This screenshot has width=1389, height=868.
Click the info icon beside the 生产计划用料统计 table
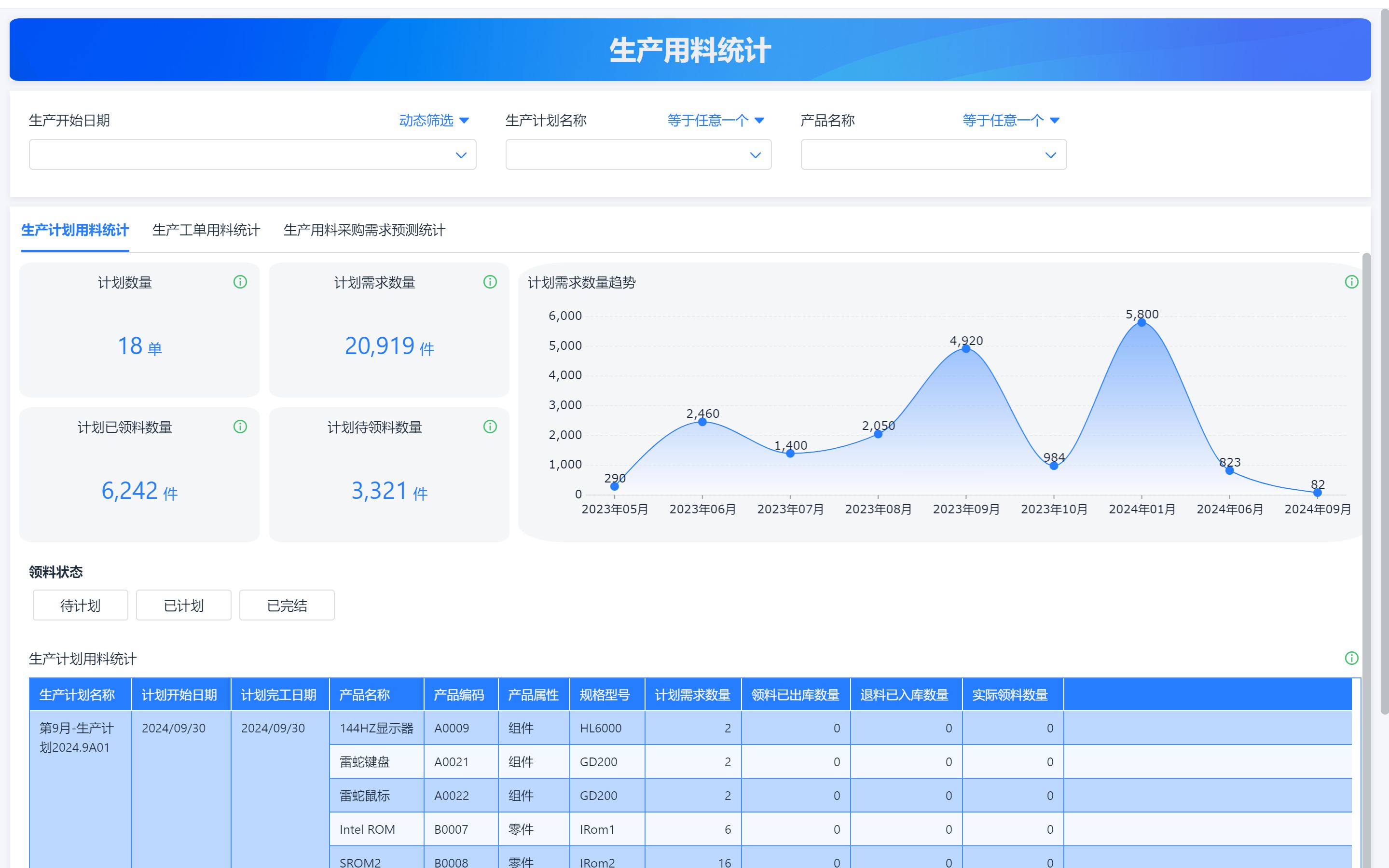coord(1353,659)
